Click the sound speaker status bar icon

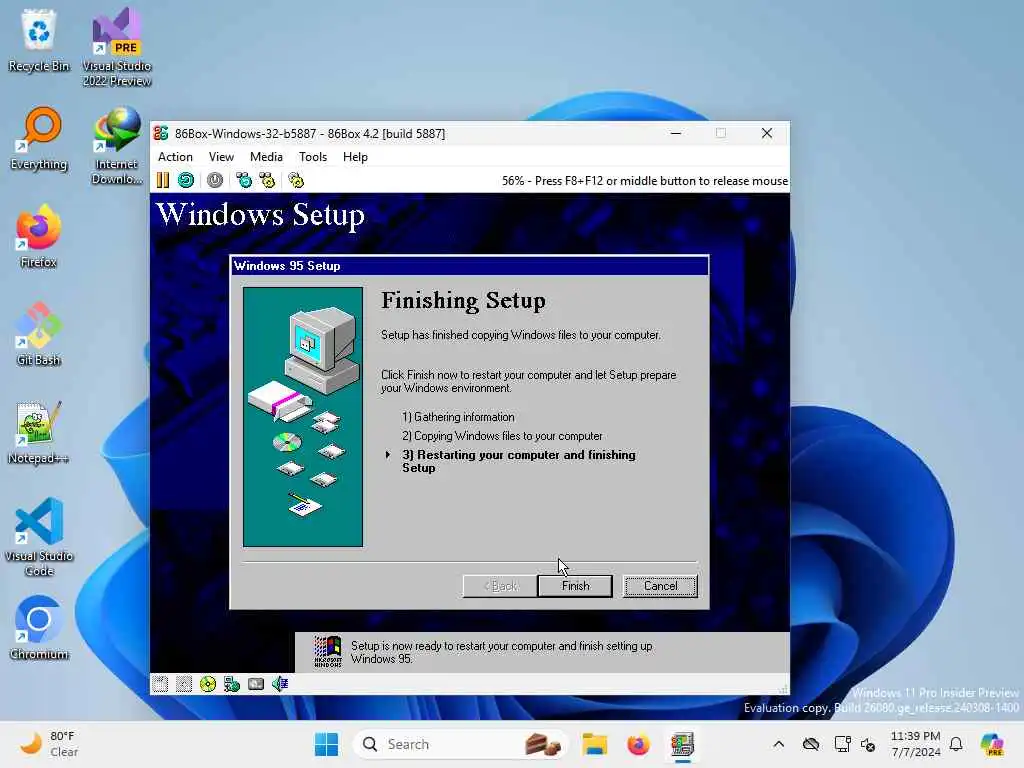[280, 684]
